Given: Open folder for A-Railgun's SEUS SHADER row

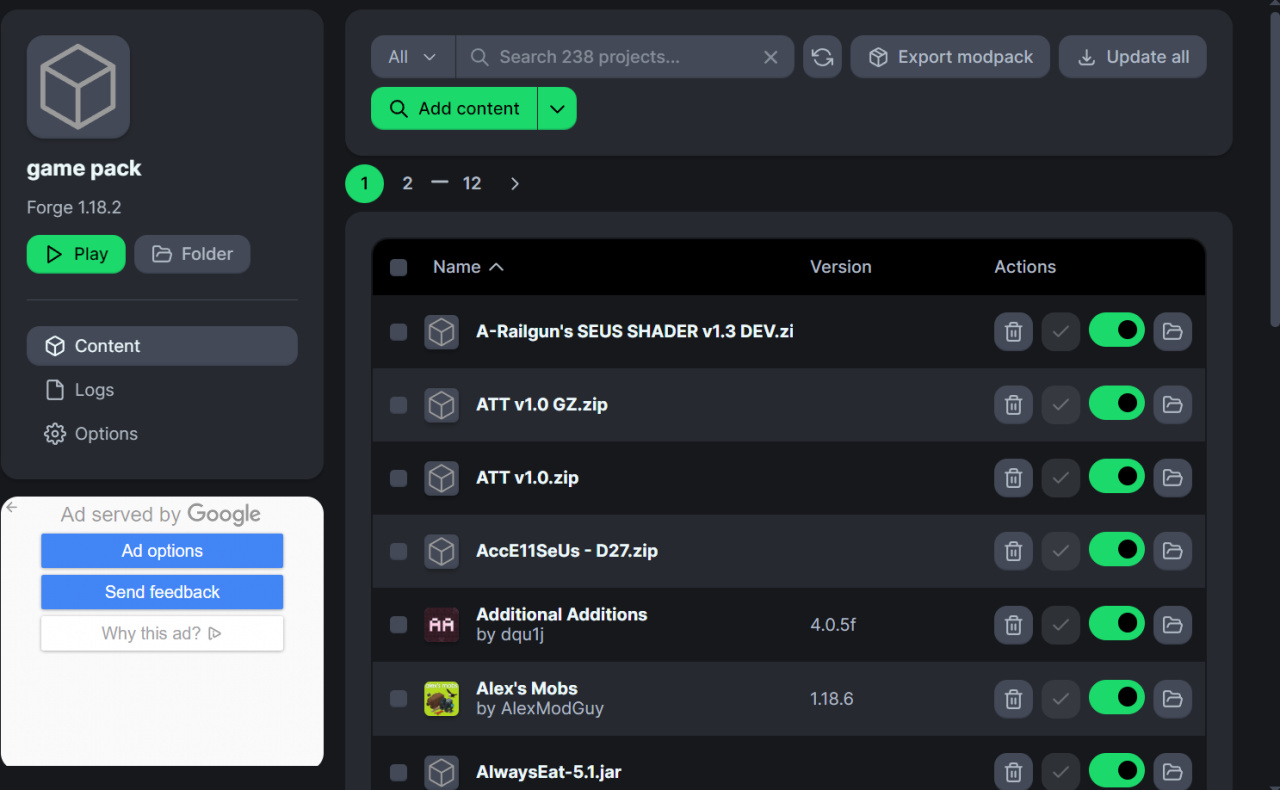Looking at the screenshot, I should 1172,331.
